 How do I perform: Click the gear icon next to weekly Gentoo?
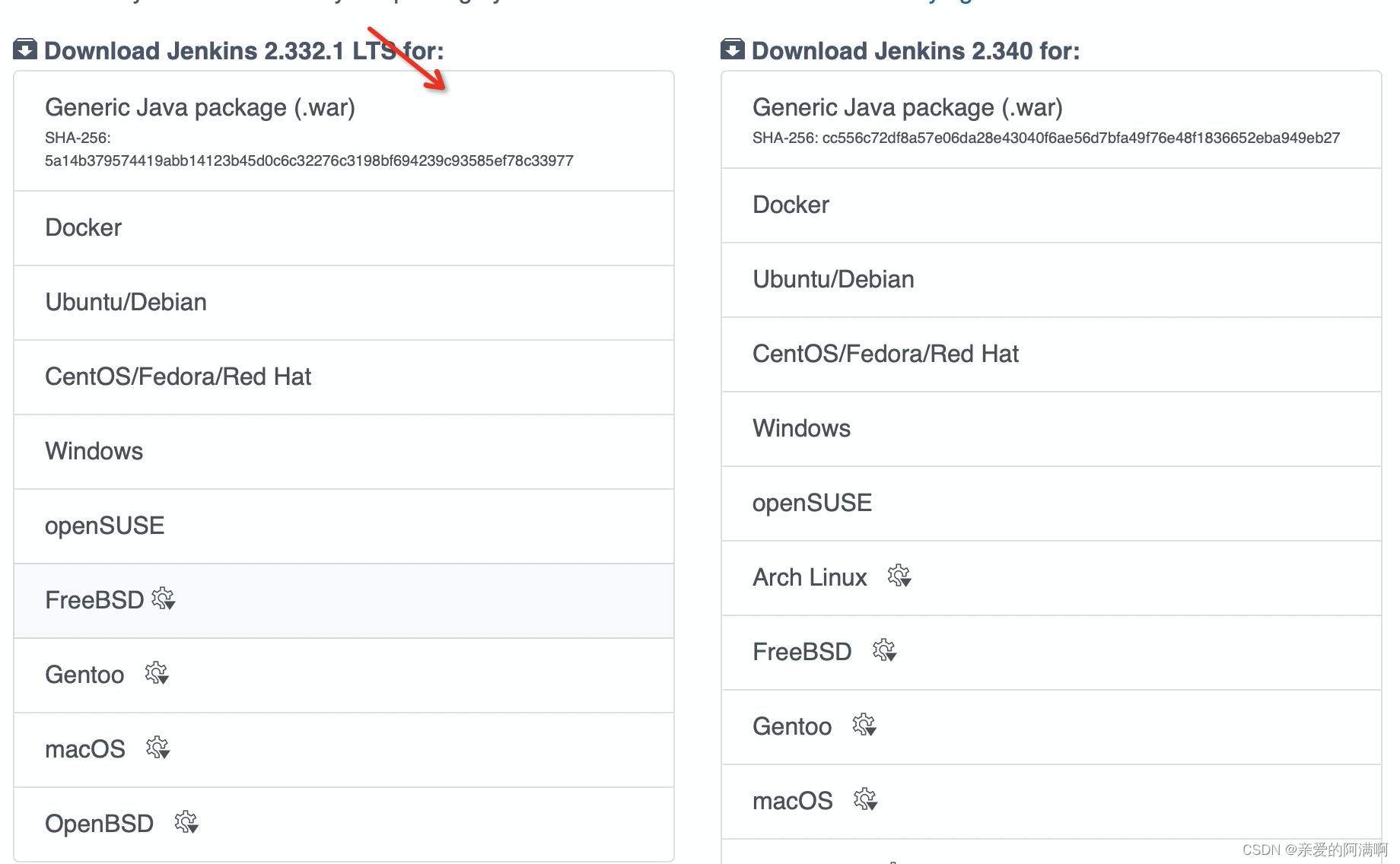864,725
